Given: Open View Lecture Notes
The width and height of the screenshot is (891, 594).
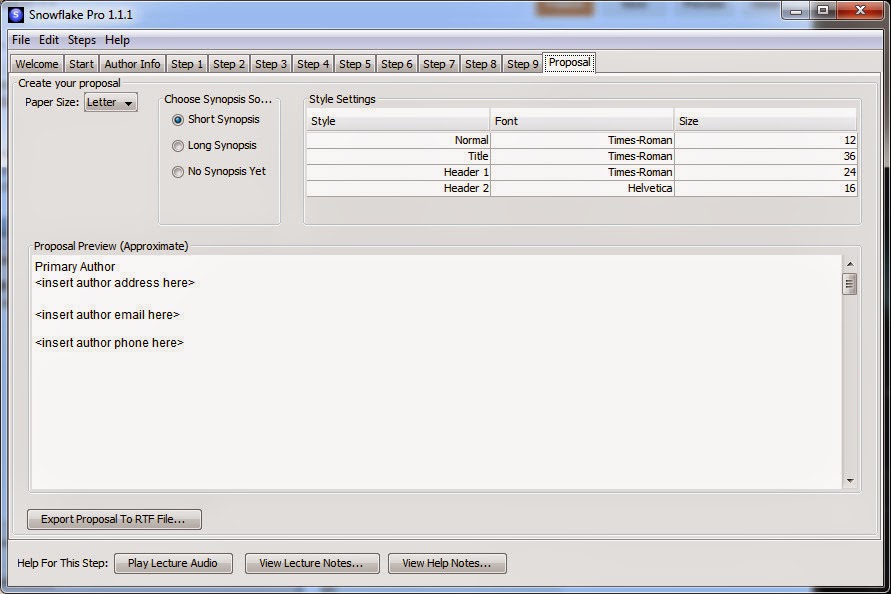Looking at the screenshot, I should pos(312,563).
